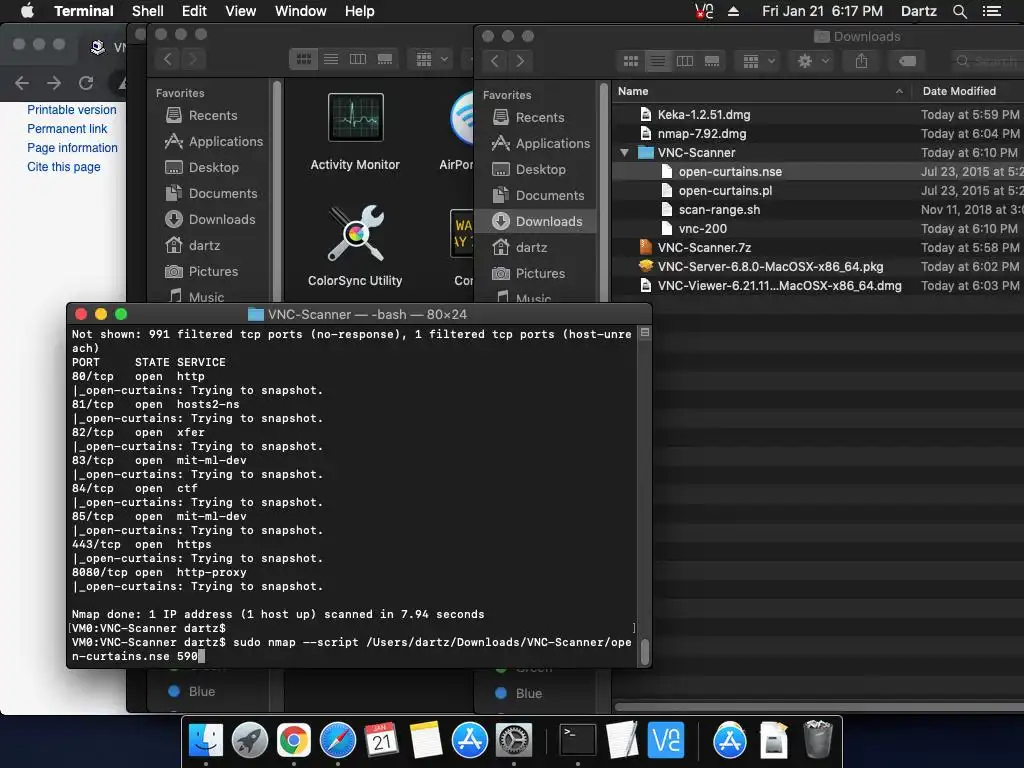
Task: Switch Downloads window to column view
Action: click(685, 61)
